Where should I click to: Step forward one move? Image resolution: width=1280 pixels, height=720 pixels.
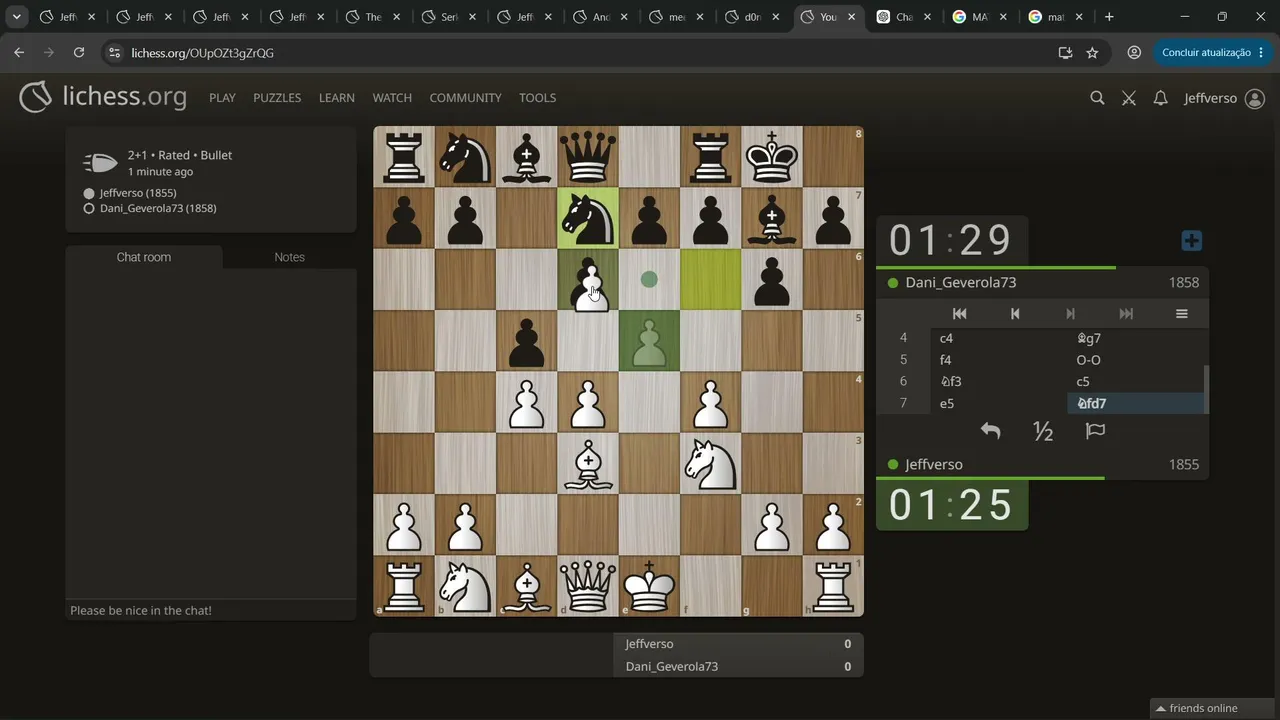1070,314
